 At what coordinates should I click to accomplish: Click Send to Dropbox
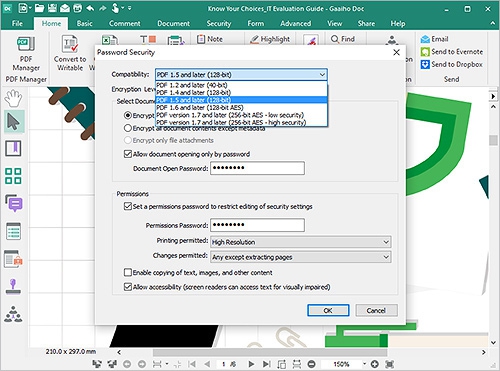pos(452,64)
